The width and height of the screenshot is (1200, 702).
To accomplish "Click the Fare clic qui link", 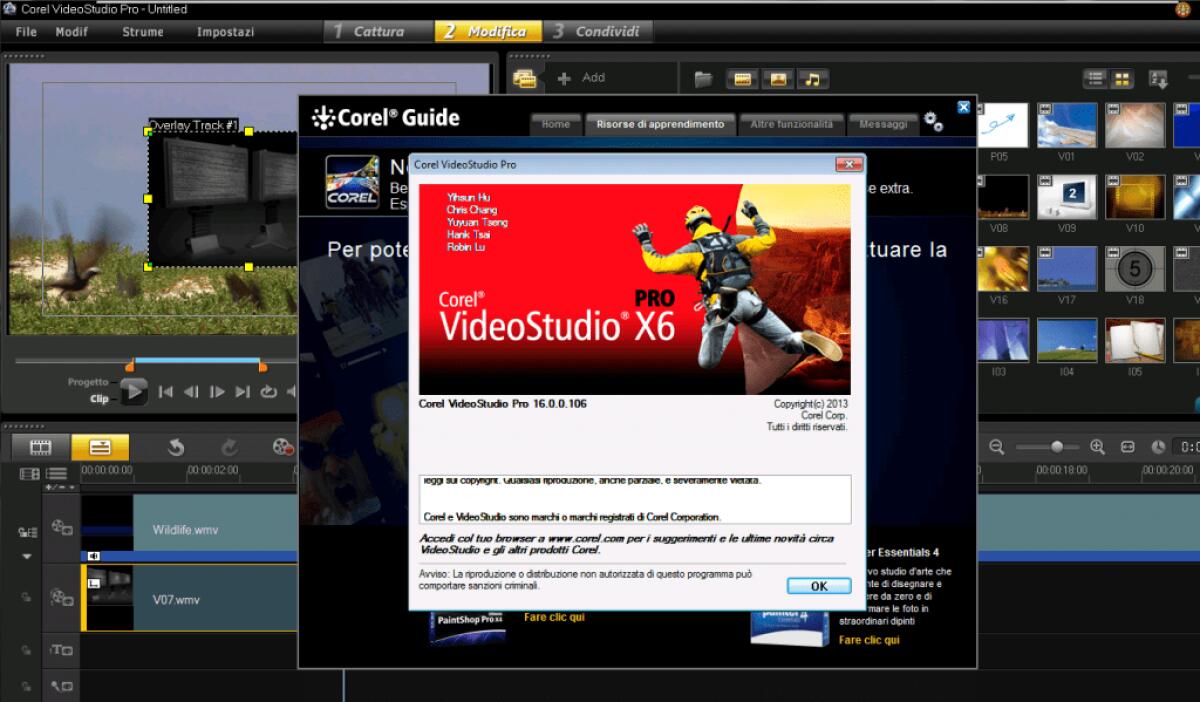I will point(553,617).
